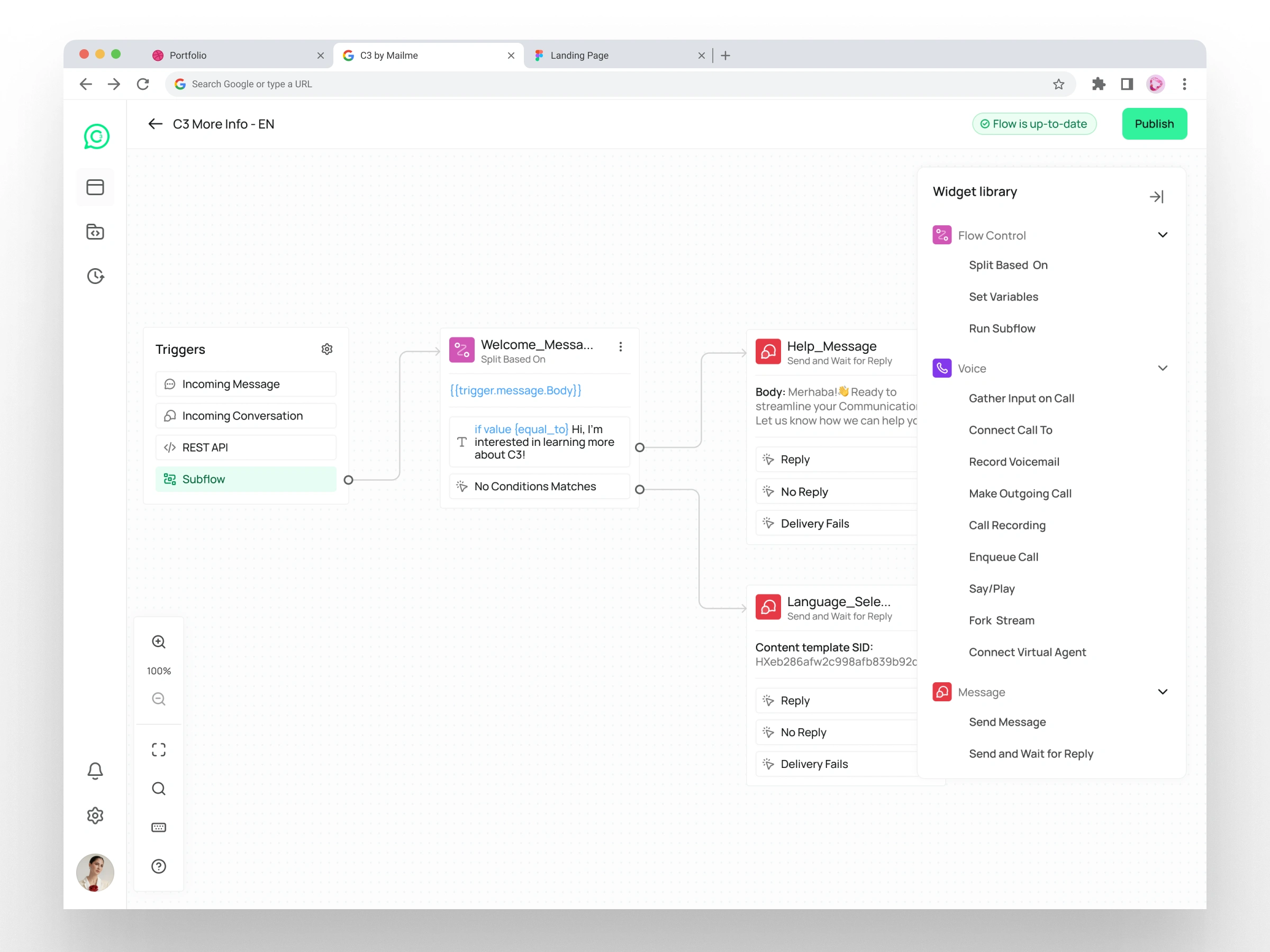Zoom in on the flow canvas
The image size is (1270, 952).
[158, 642]
